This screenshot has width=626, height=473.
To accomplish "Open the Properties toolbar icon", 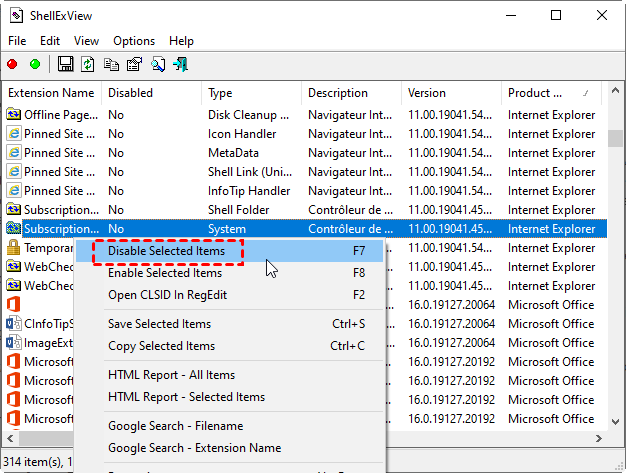I will coord(134,65).
